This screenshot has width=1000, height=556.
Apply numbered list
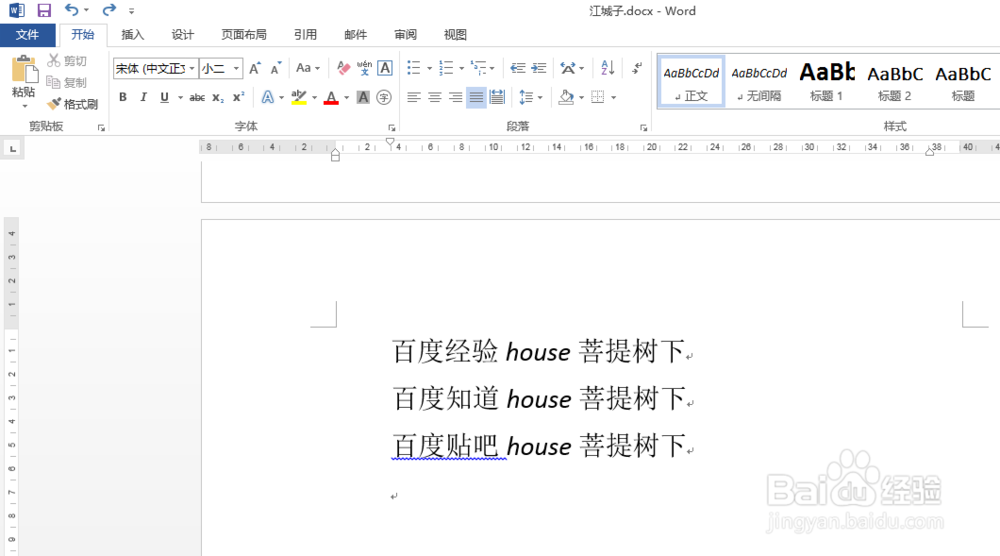446,68
